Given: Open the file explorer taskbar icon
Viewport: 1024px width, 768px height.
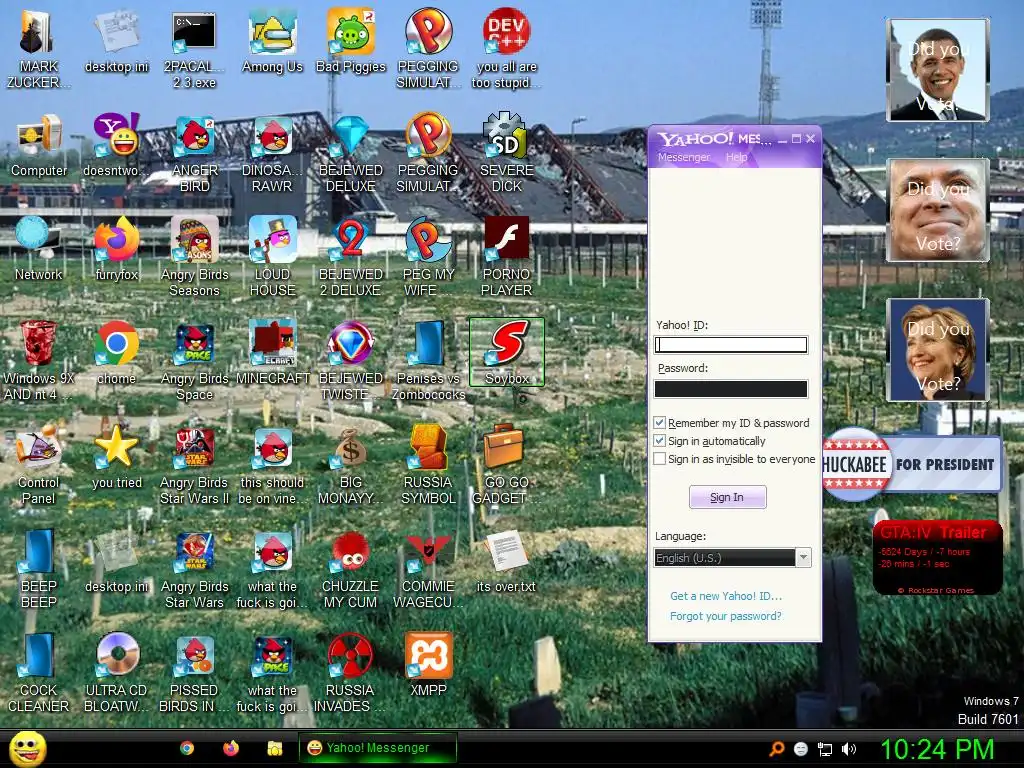Looking at the screenshot, I should 275,748.
